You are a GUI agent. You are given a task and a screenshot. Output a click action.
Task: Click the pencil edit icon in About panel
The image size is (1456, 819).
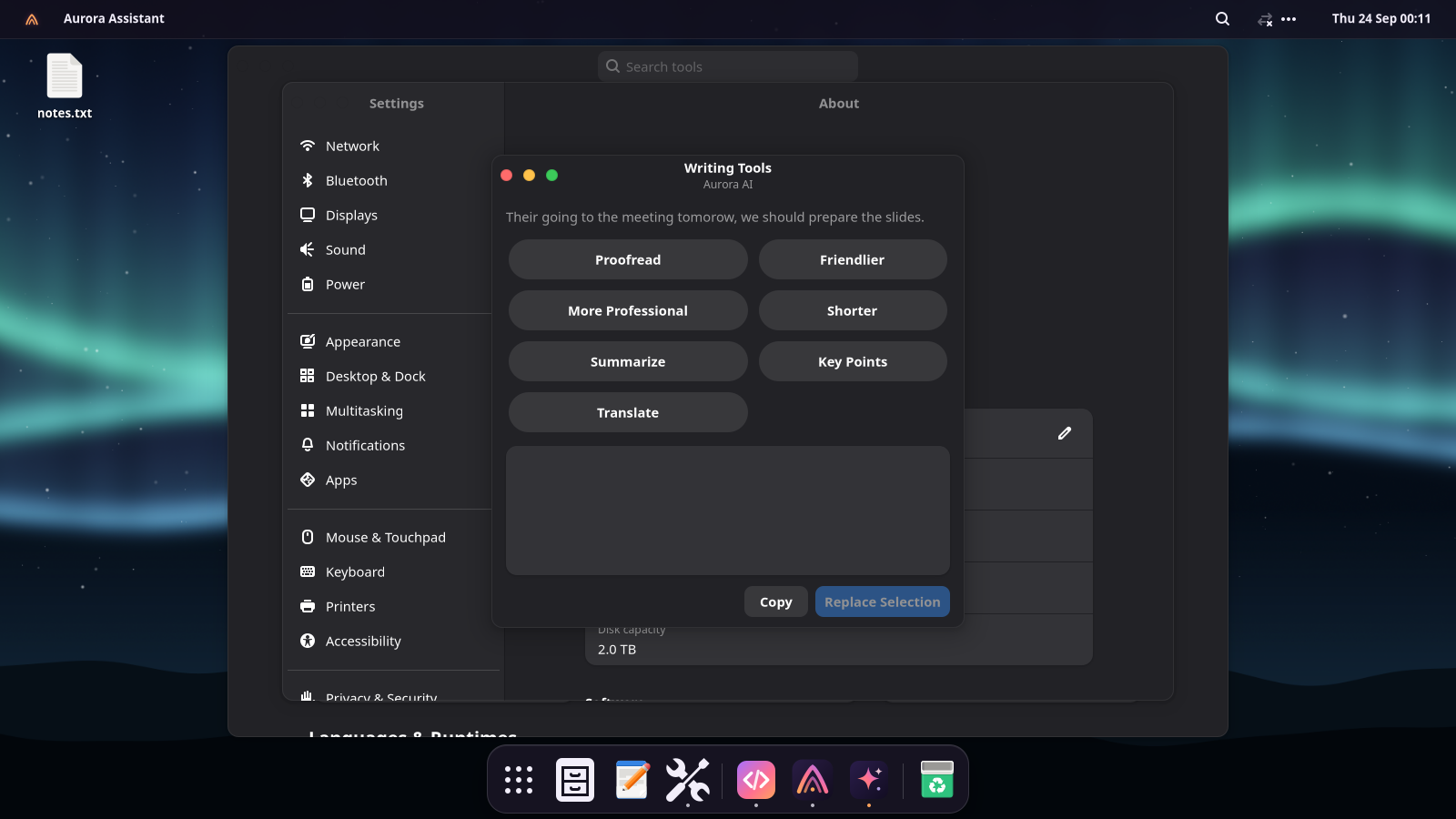pyautogui.click(x=1065, y=433)
